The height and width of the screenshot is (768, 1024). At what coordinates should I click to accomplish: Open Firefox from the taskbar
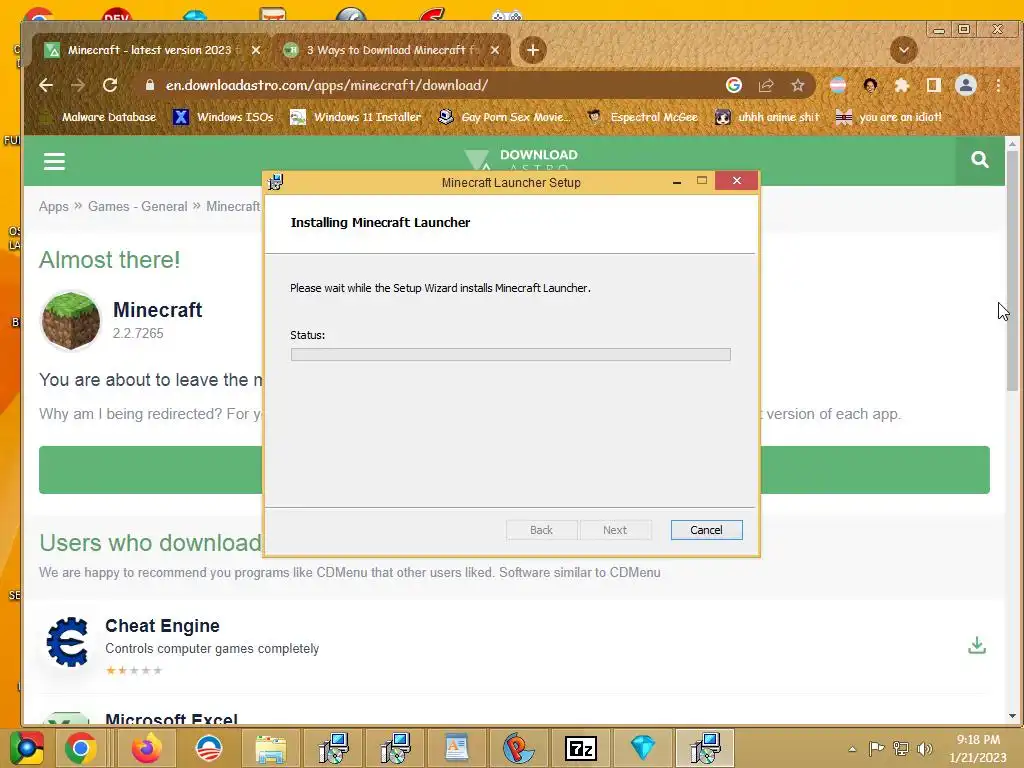146,748
